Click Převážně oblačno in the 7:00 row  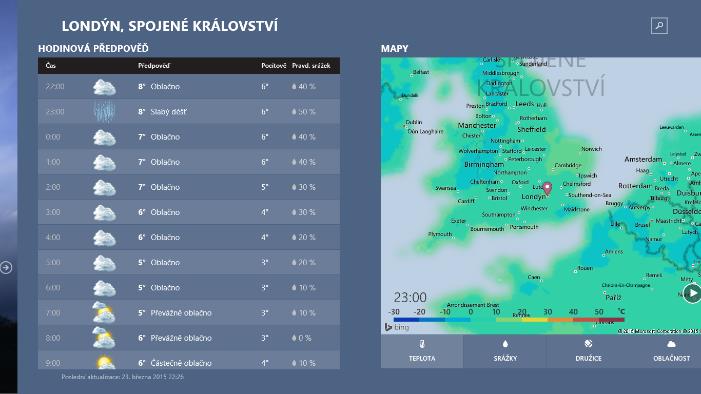point(181,313)
